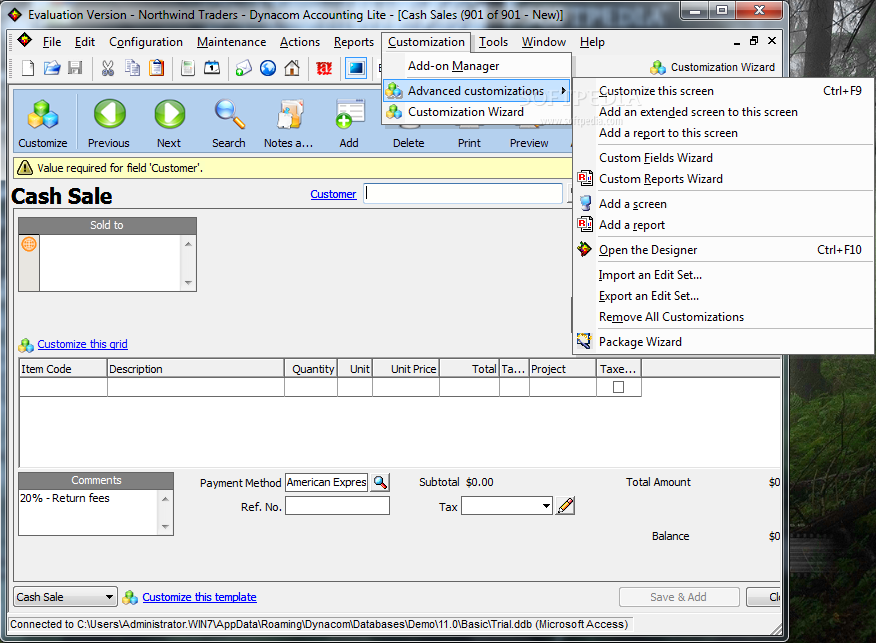Click Customize this template link
Screen dimensions: 876x643
[x=199, y=597]
